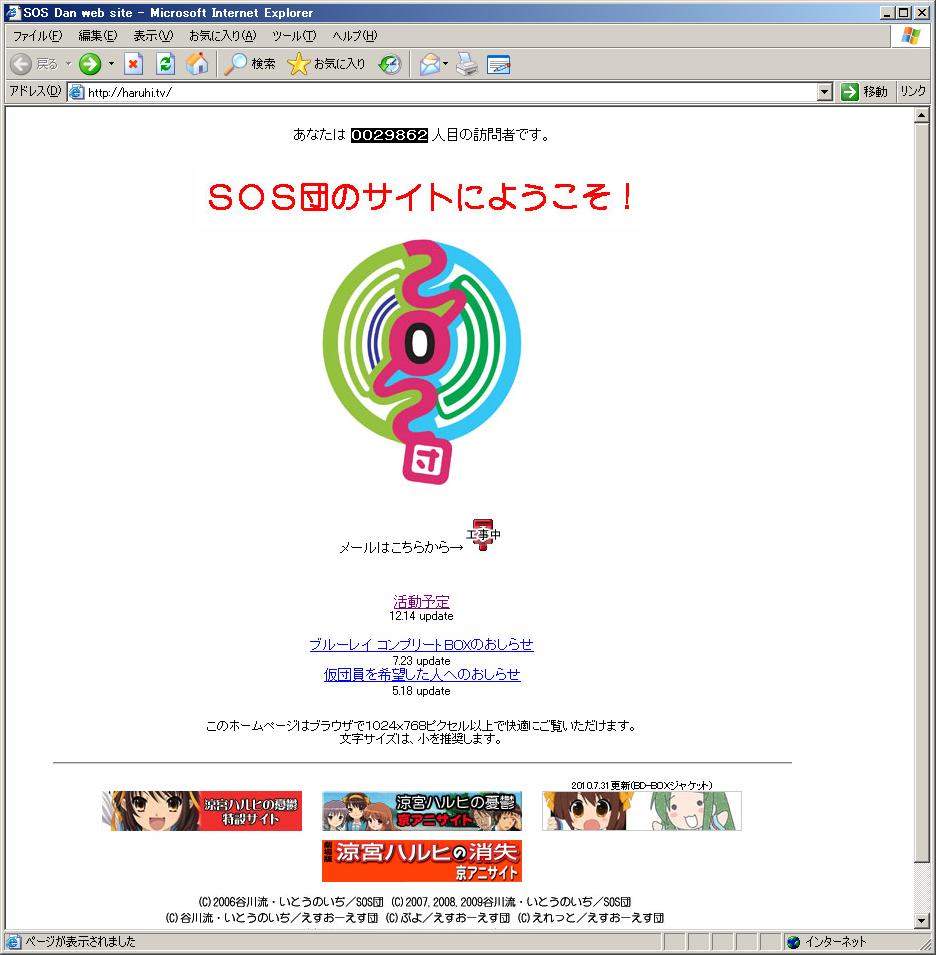The image size is (936, 955).
Task: Click the 'お気に入り' label beside the toolbar star
Action: click(339, 64)
